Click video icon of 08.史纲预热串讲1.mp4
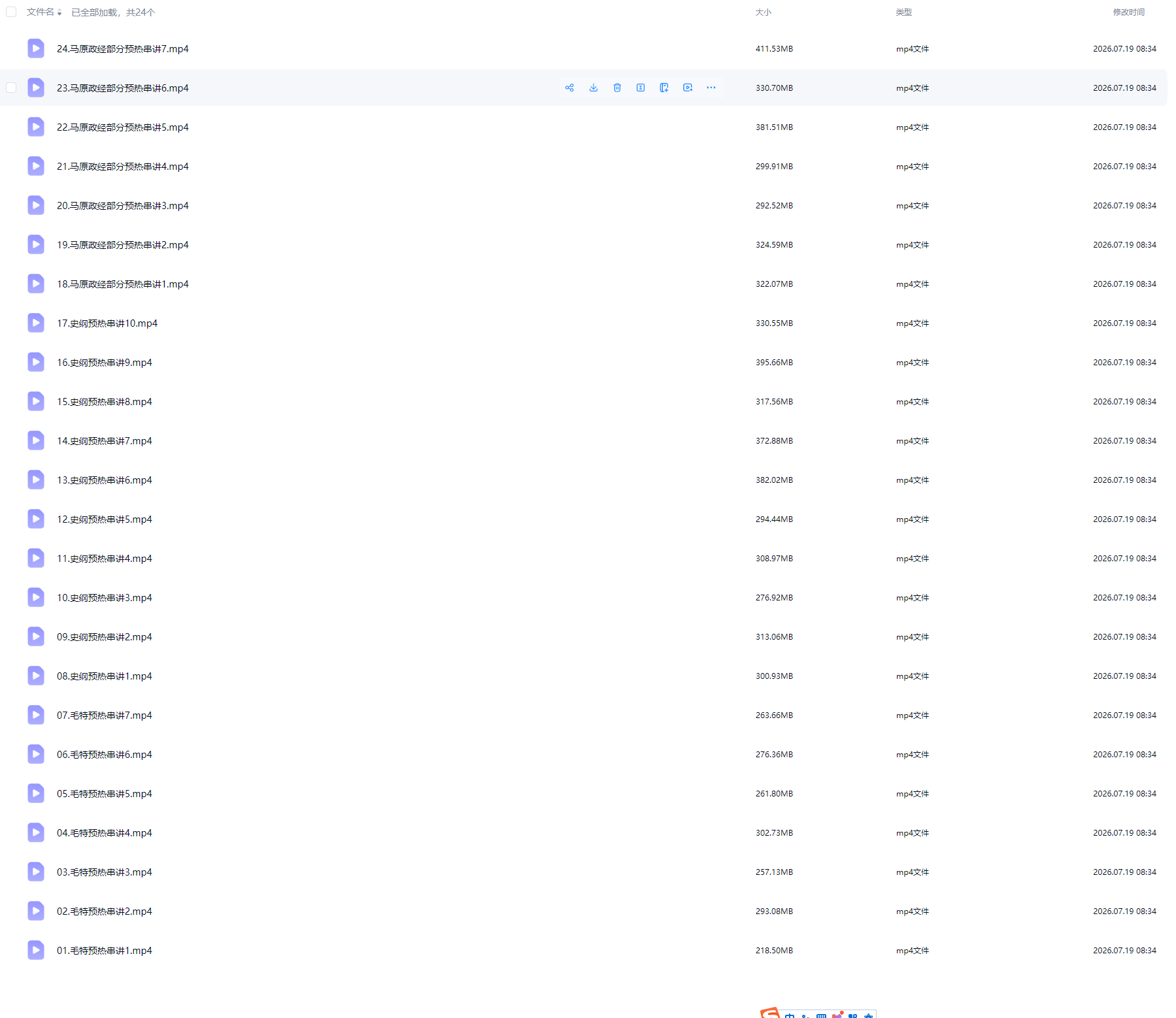Image resolution: width=1176 pixels, height=1018 pixels. click(36, 676)
